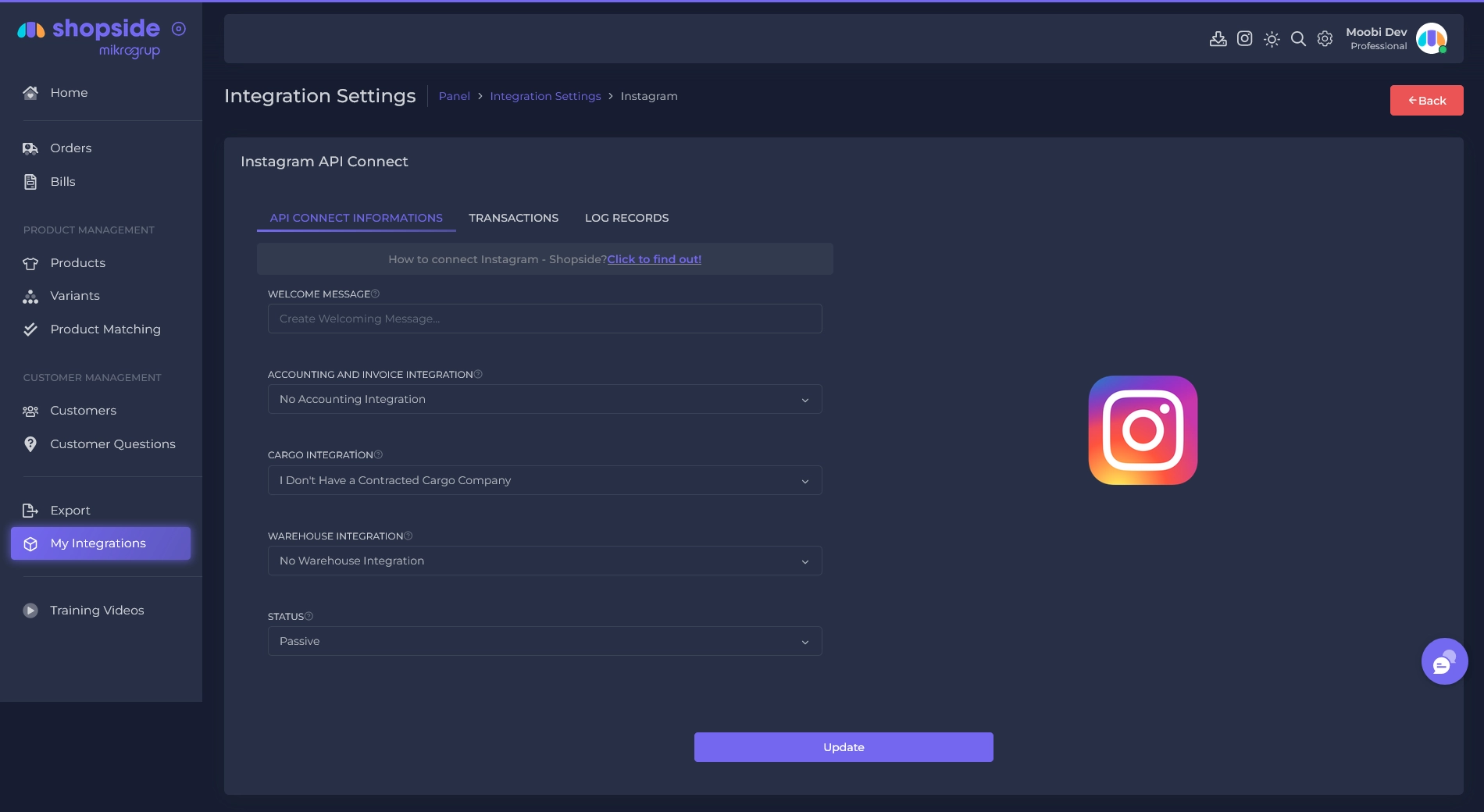Follow the 'Click to find out!' link
The image size is (1484, 812).
pyautogui.click(x=655, y=259)
